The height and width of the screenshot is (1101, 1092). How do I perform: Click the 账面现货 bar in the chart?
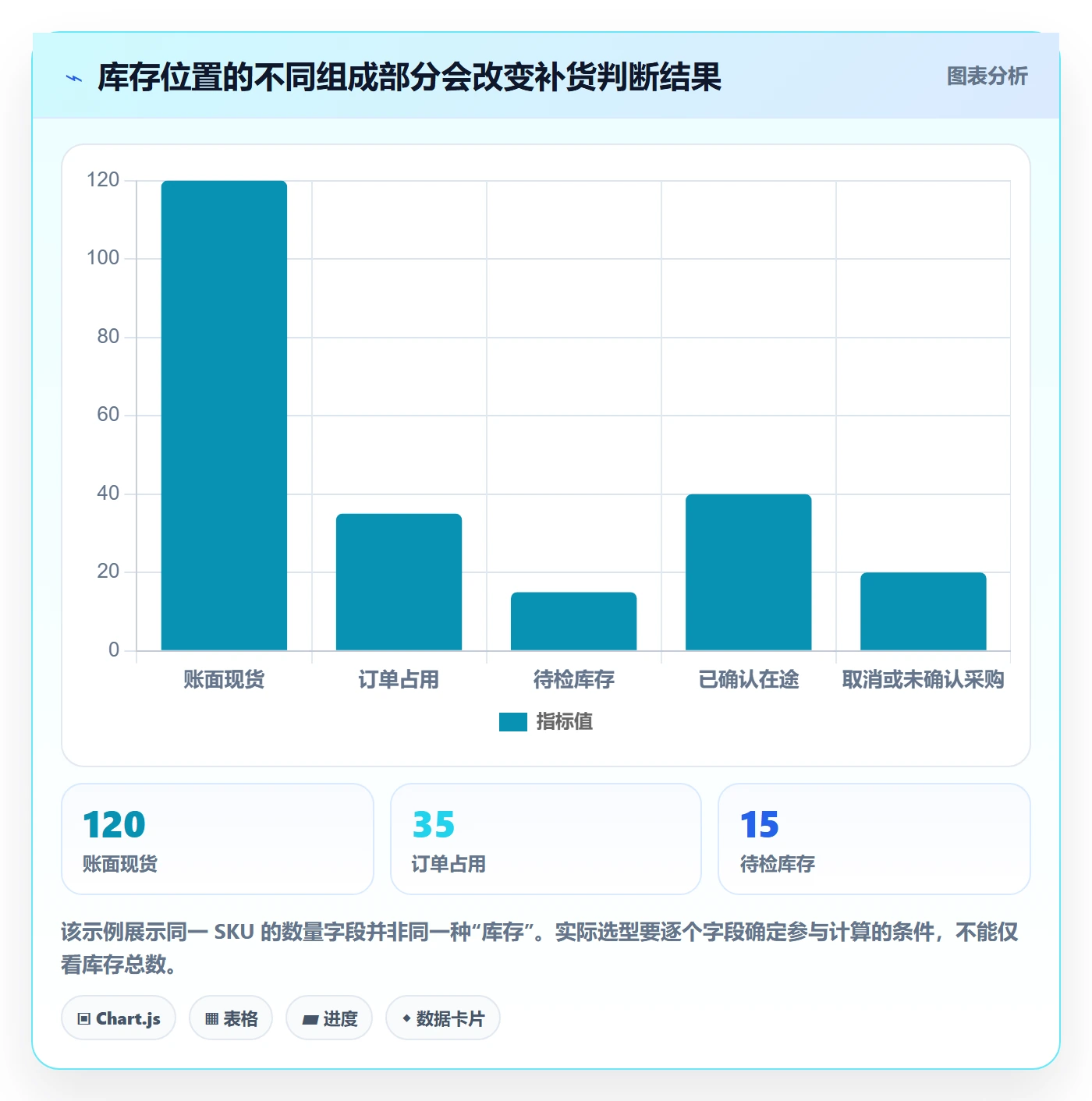[224, 416]
